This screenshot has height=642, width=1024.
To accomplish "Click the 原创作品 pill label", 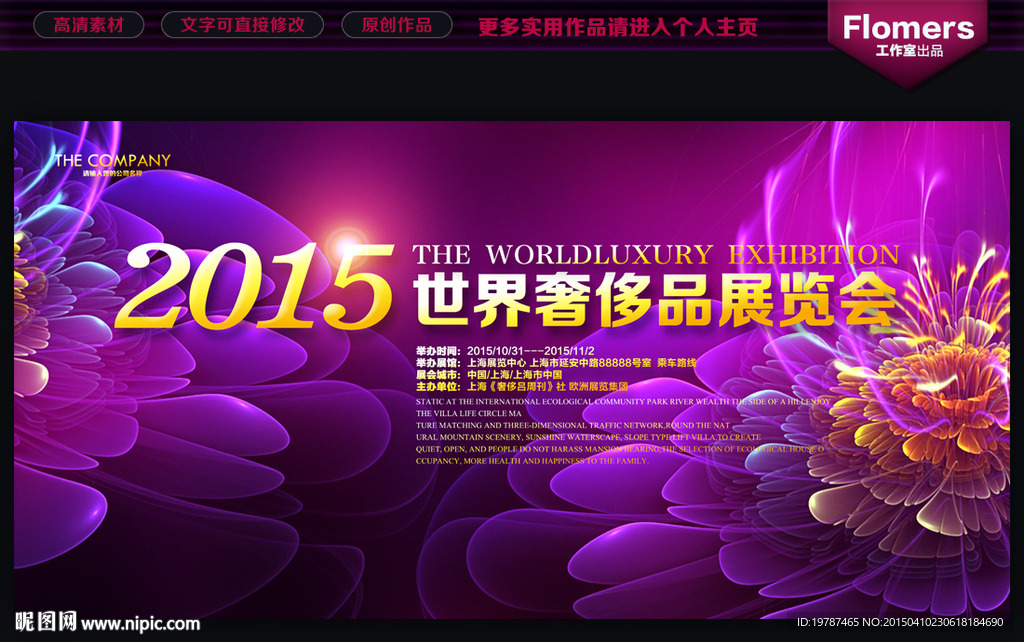I will click(x=396, y=25).
